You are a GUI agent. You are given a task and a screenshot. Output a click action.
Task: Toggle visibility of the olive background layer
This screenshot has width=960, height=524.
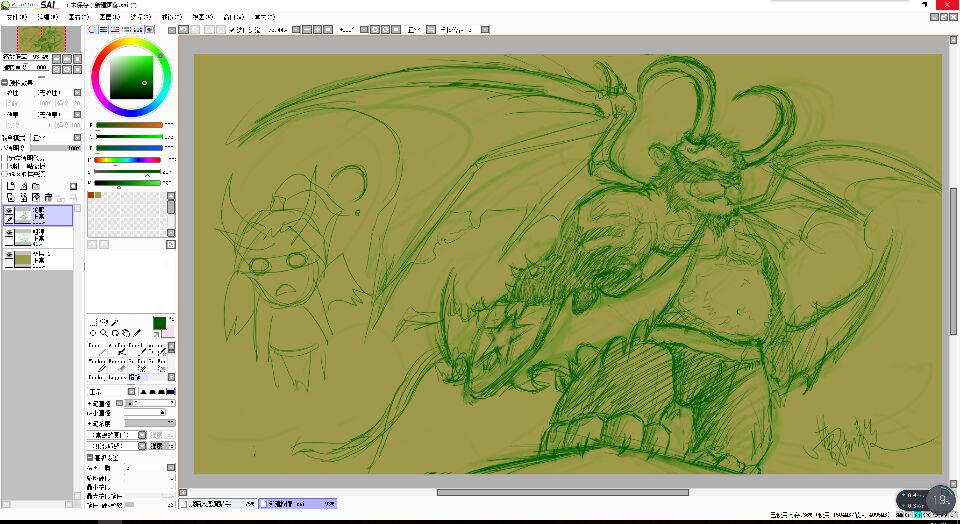pos(9,255)
